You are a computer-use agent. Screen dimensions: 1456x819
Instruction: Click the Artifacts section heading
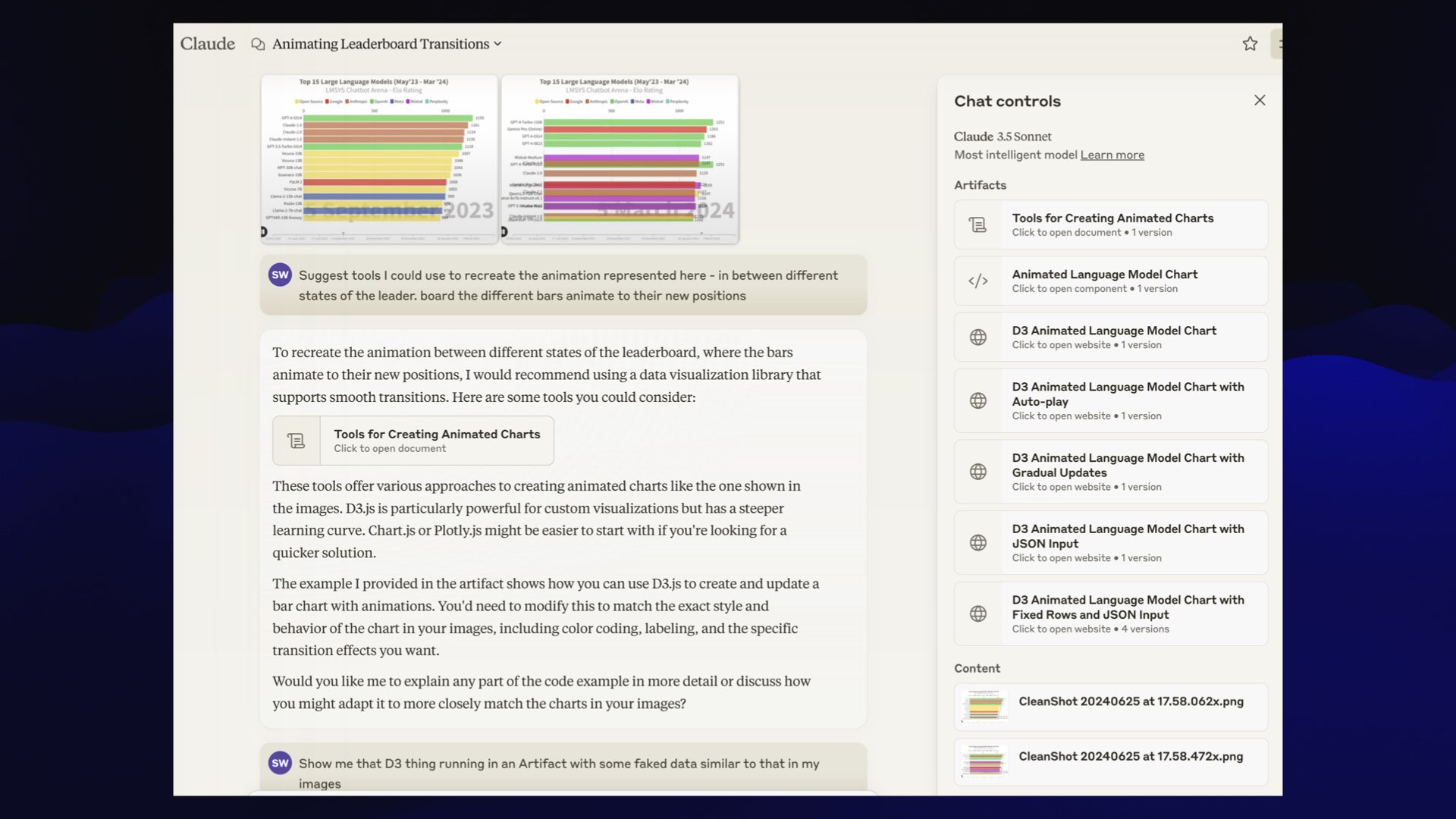(x=980, y=185)
